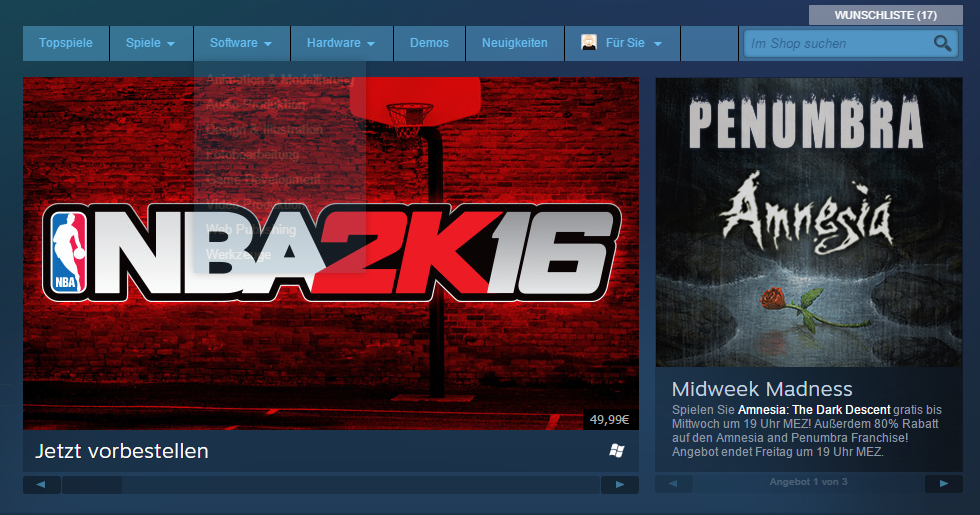Open the Demos tab
Screen dimensions: 980x515
coord(429,43)
